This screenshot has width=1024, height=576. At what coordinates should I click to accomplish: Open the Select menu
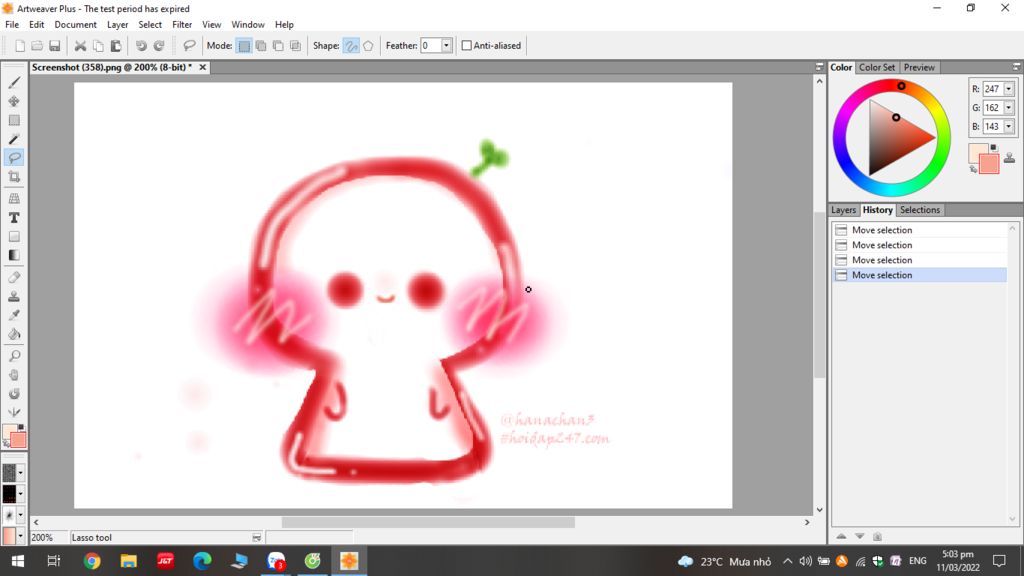pos(150,25)
